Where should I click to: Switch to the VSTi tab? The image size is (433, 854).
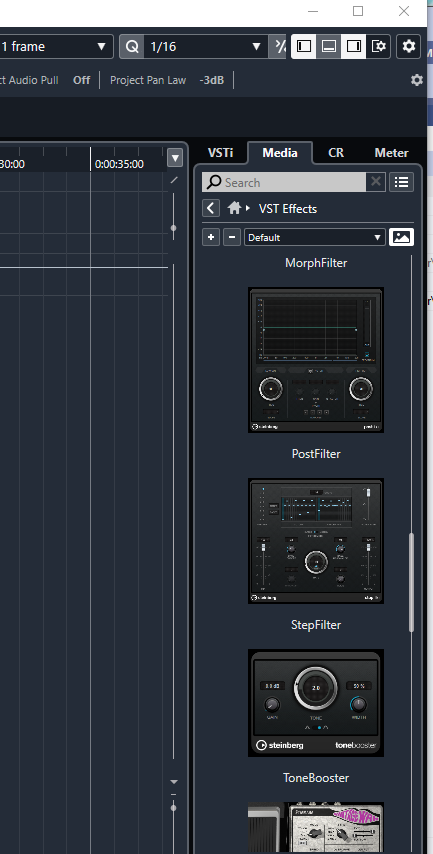tap(220, 153)
